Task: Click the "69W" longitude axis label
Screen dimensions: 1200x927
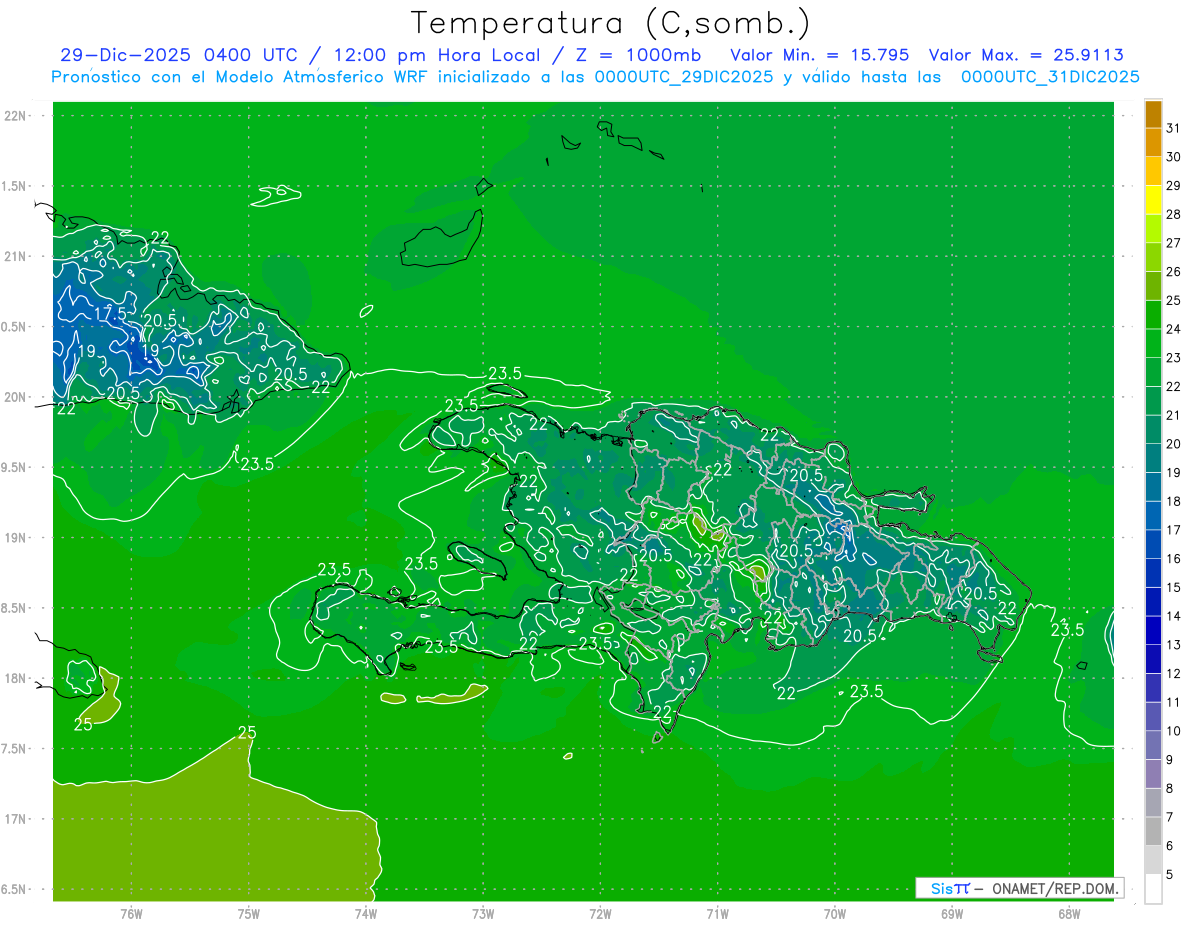Action: point(952,913)
